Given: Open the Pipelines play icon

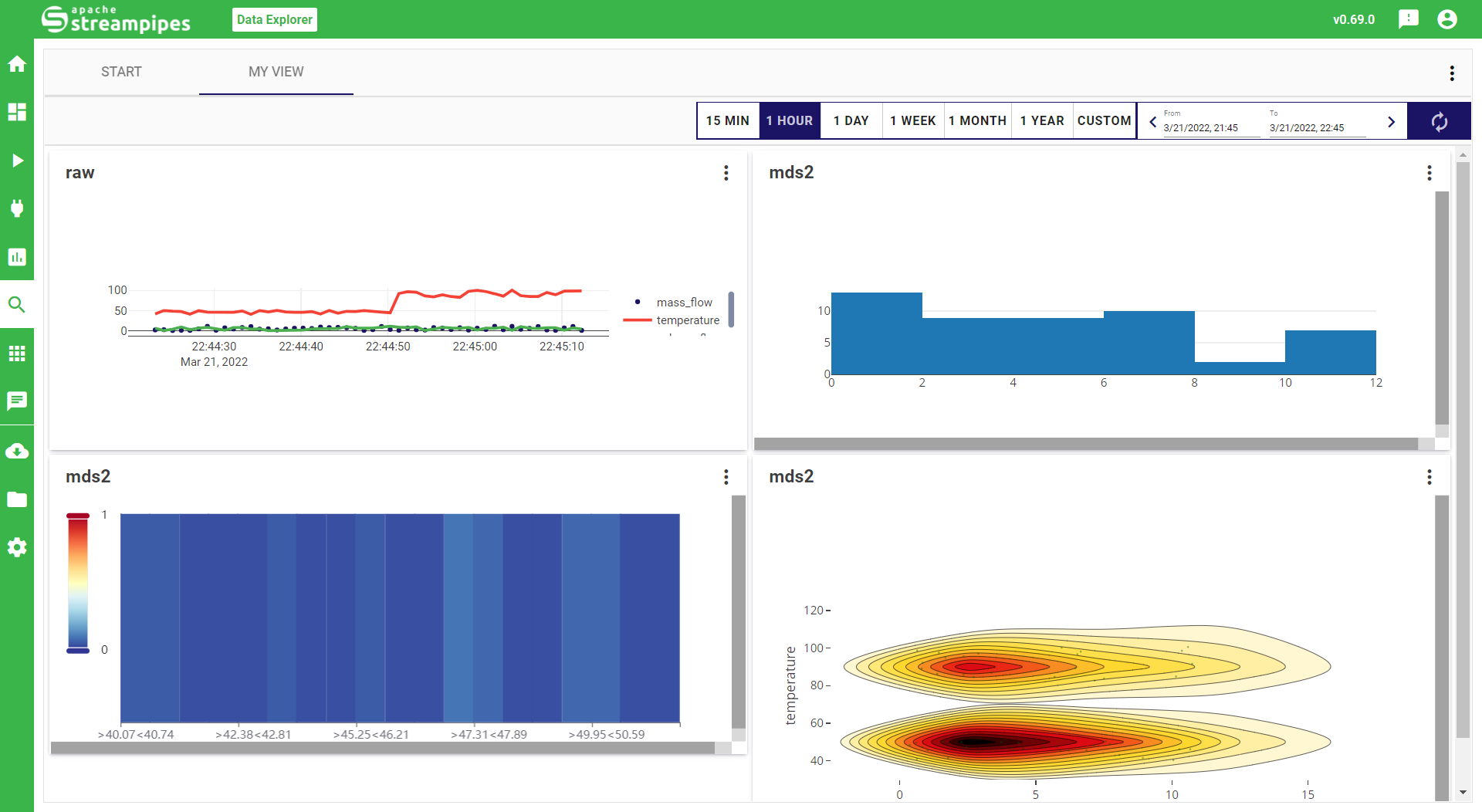Looking at the screenshot, I should coord(17,161).
